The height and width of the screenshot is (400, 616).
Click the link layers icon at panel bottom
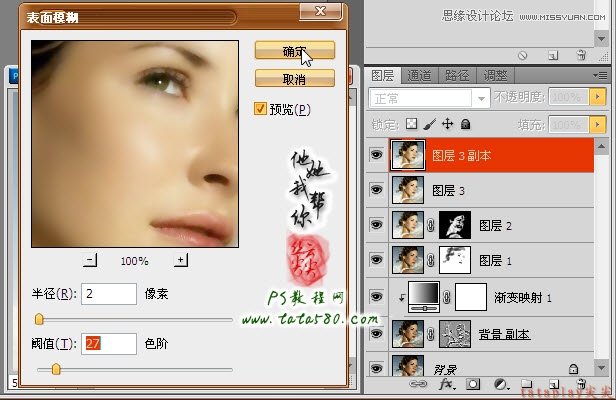coord(418,383)
